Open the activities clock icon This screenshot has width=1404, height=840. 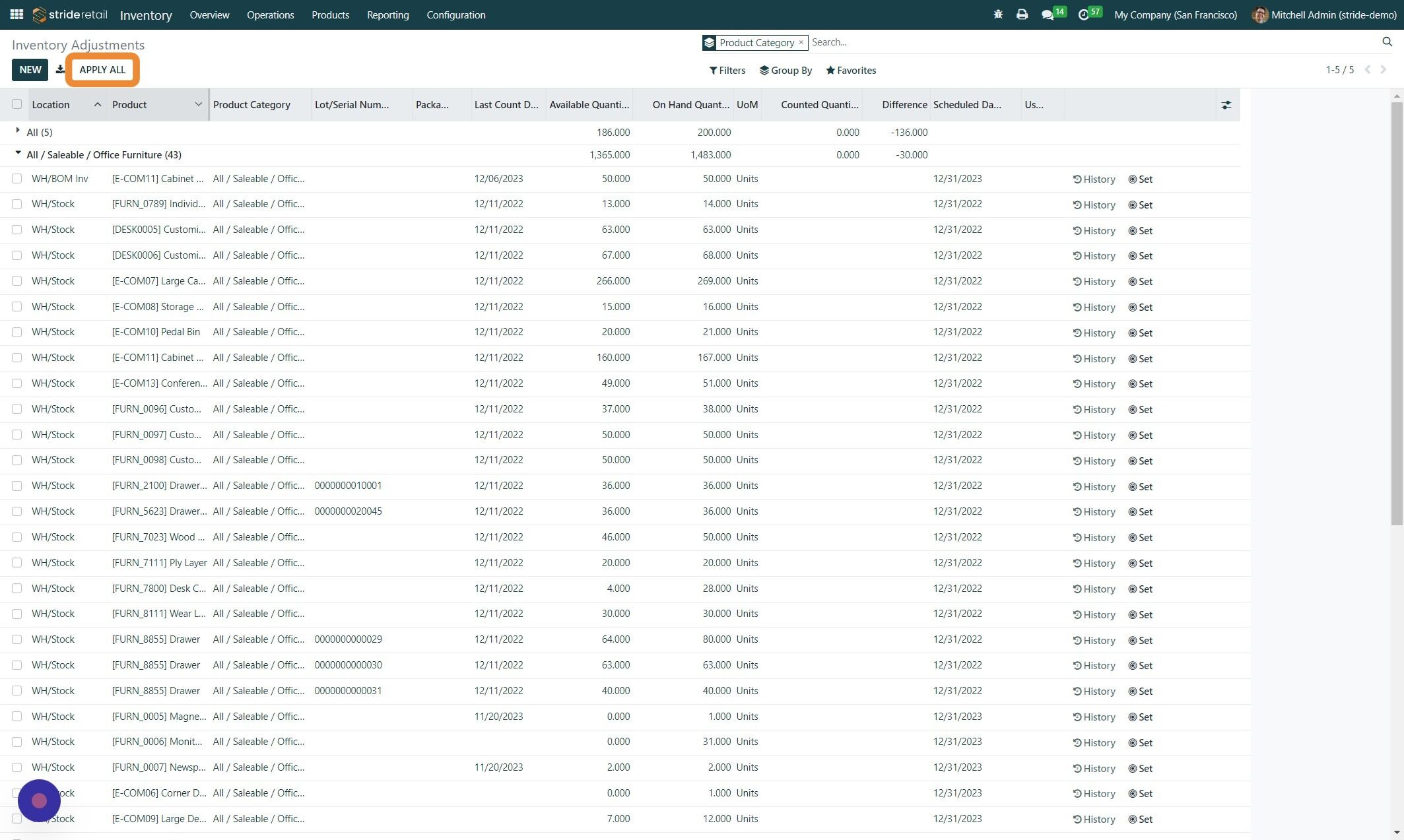click(x=1083, y=15)
